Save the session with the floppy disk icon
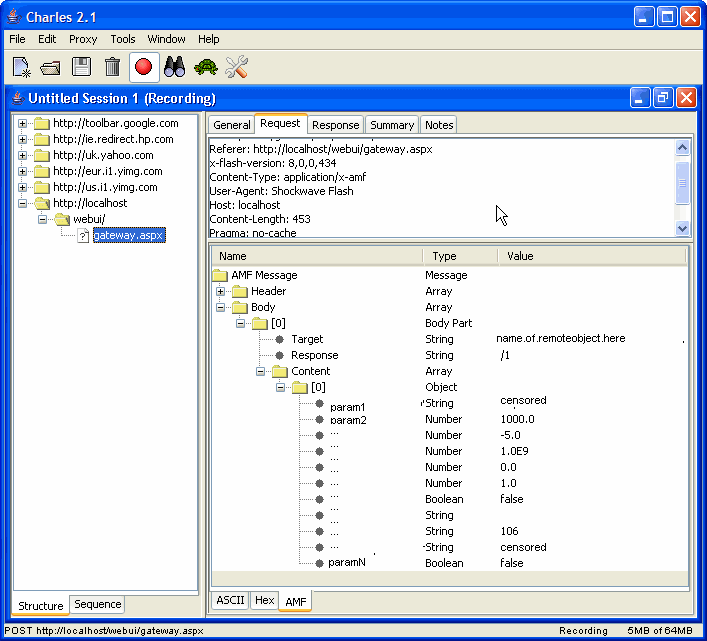The image size is (707, 641). pos(82,67)
